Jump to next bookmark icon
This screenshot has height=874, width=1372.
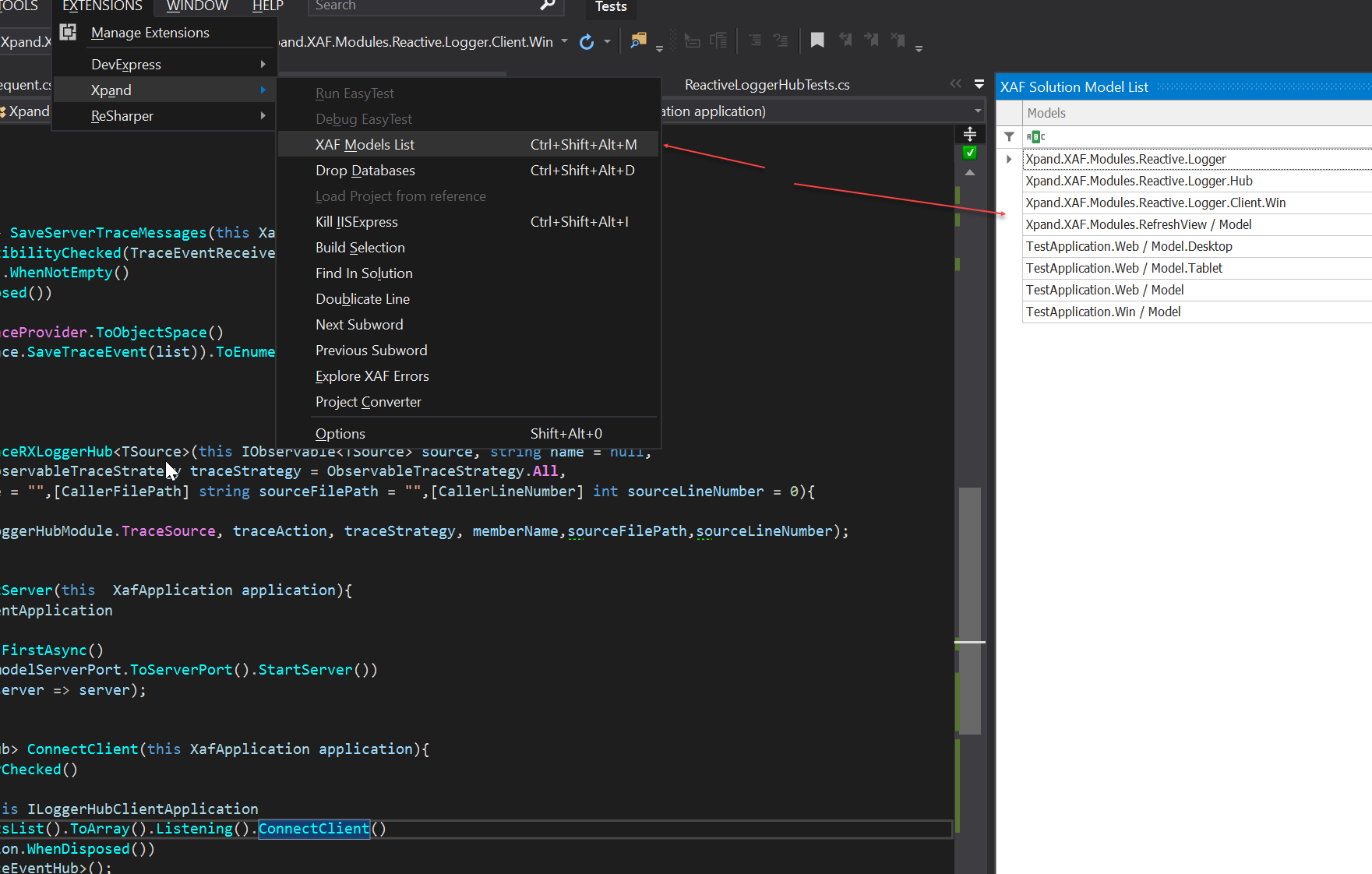click(871, 40)
